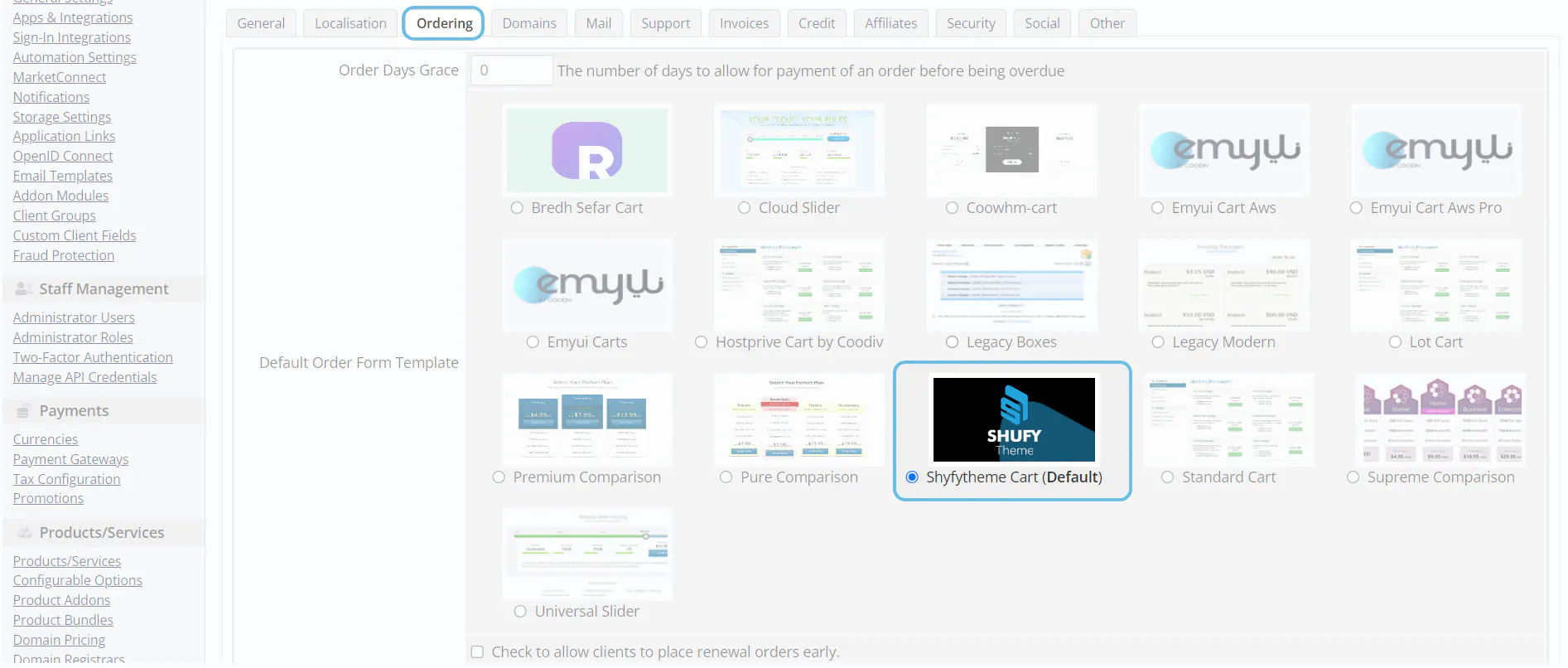Open the Security tab

[x=971, y=23]
